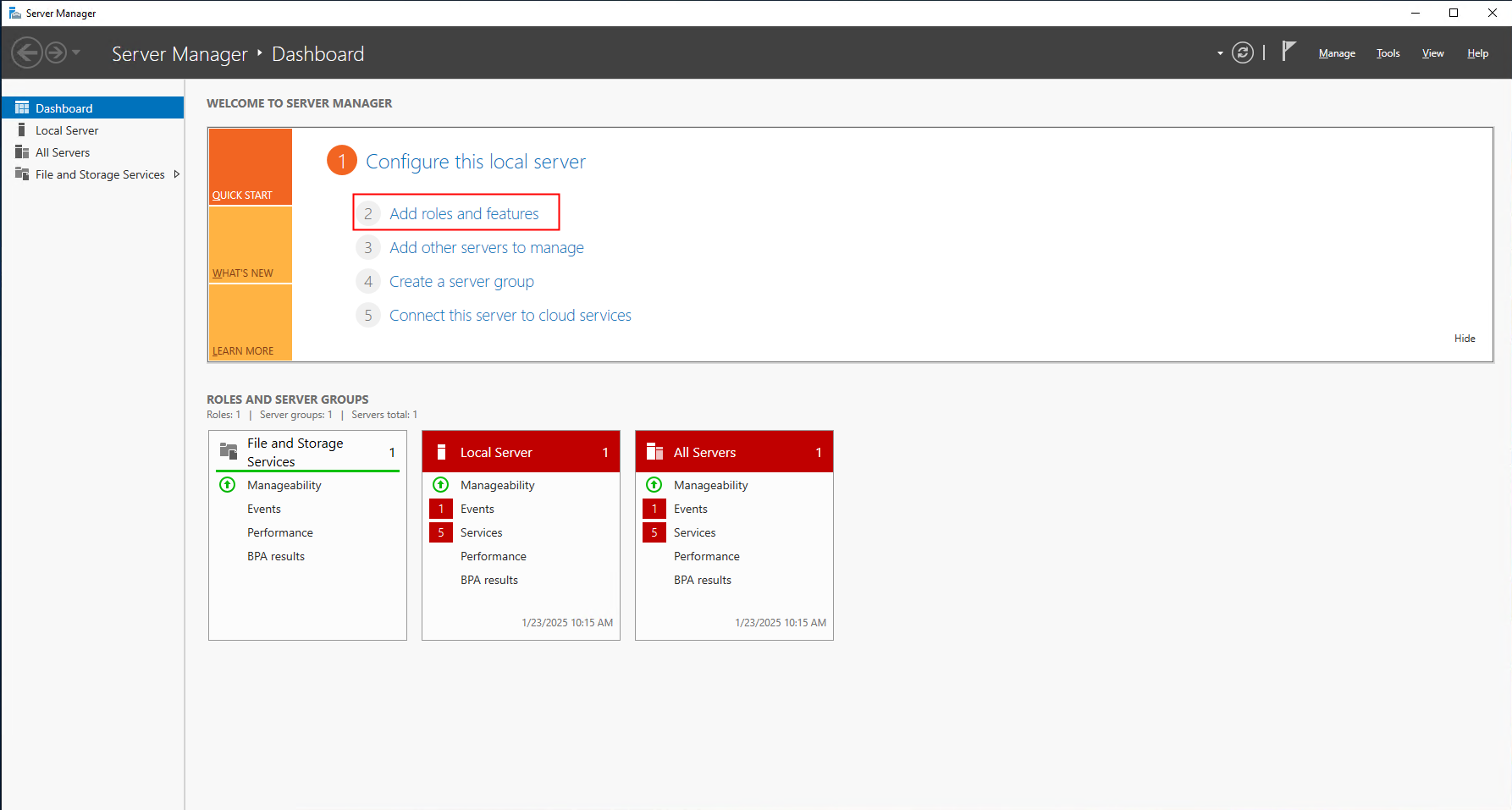Click Configure this local server link

click(476, 161)
